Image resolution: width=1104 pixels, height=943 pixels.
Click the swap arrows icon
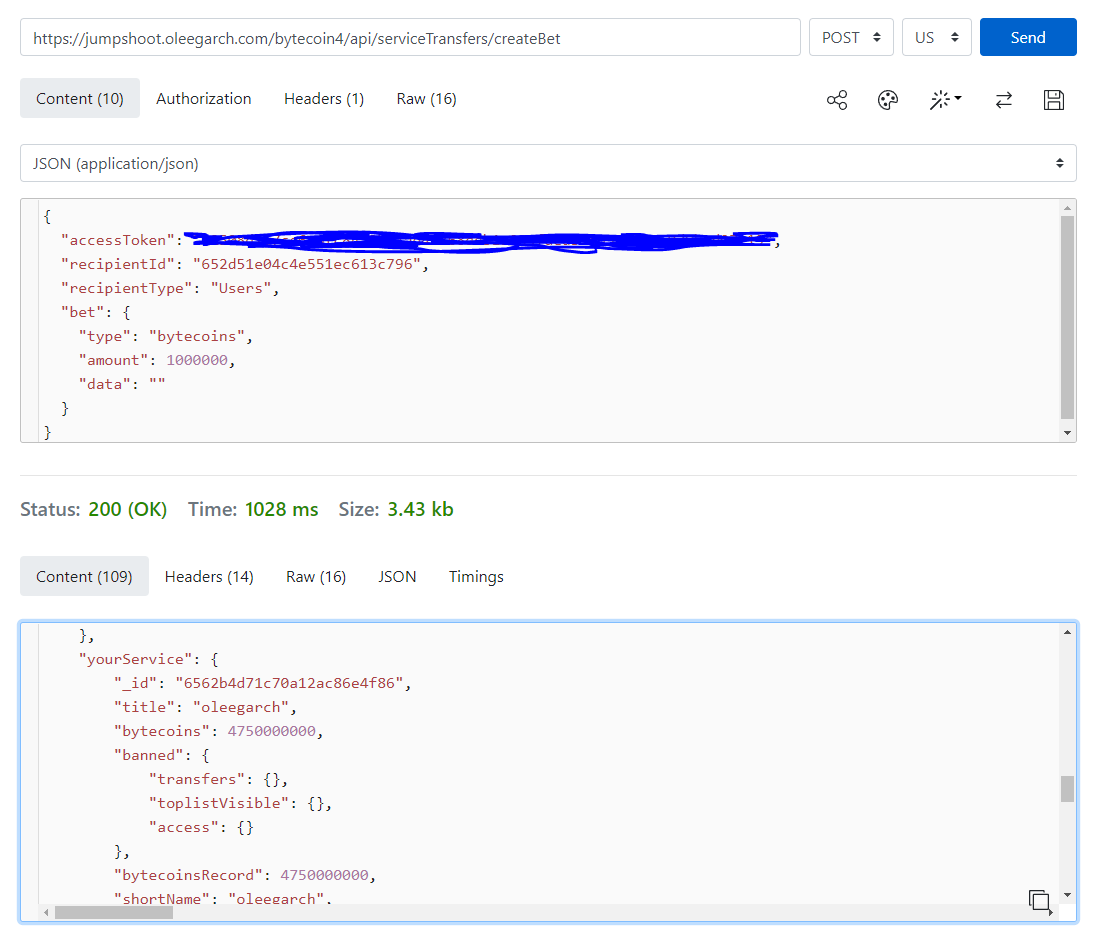pos(1003,100)
